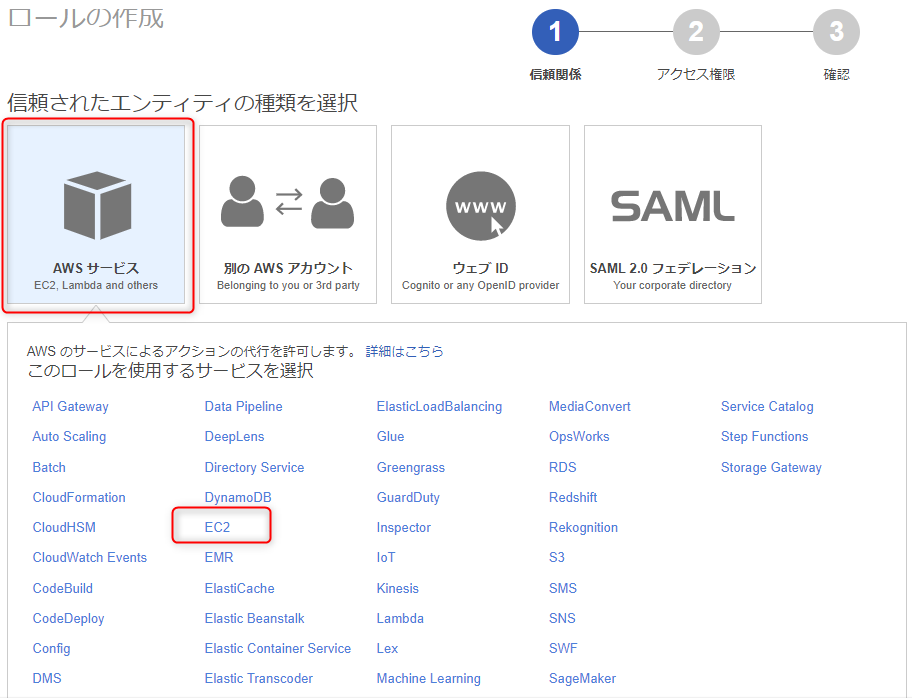912x698 pixels.
Task: Choose Batch service
Action: pos(49,468)
